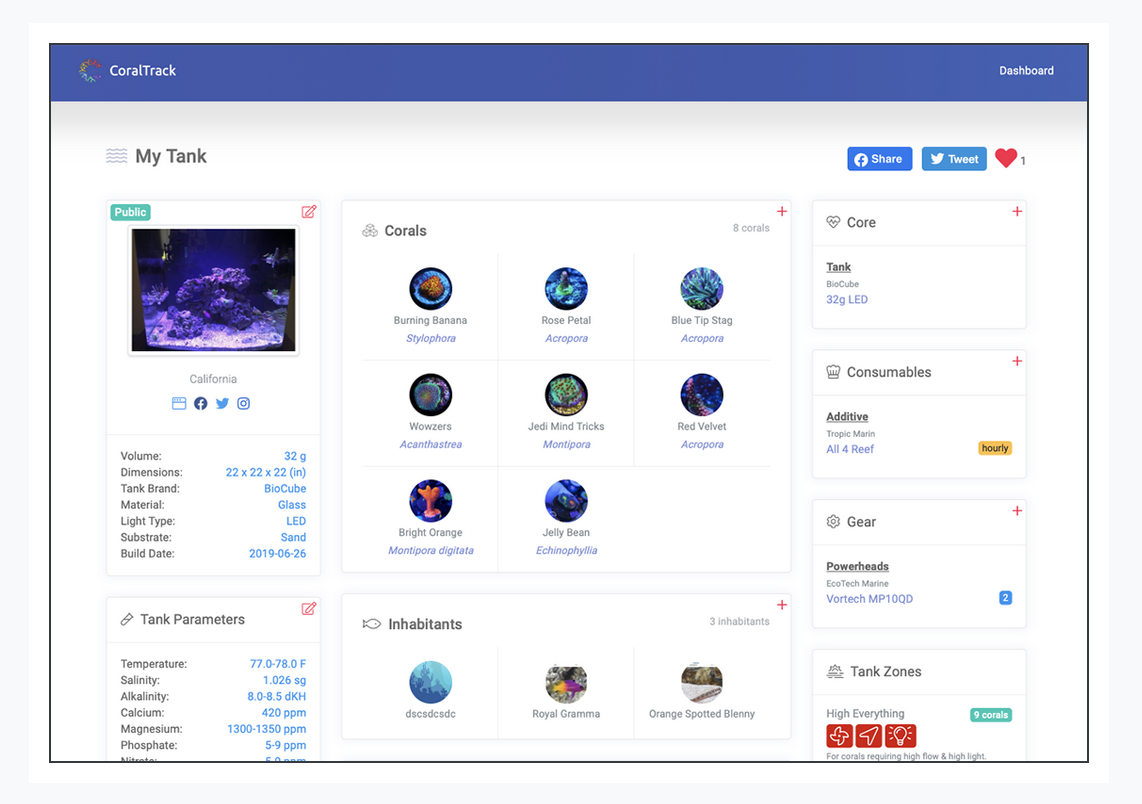Open the dscsdcsdc inhabitant image
This screenshot has height=804, width=1142.
click(x=430, y=682)
